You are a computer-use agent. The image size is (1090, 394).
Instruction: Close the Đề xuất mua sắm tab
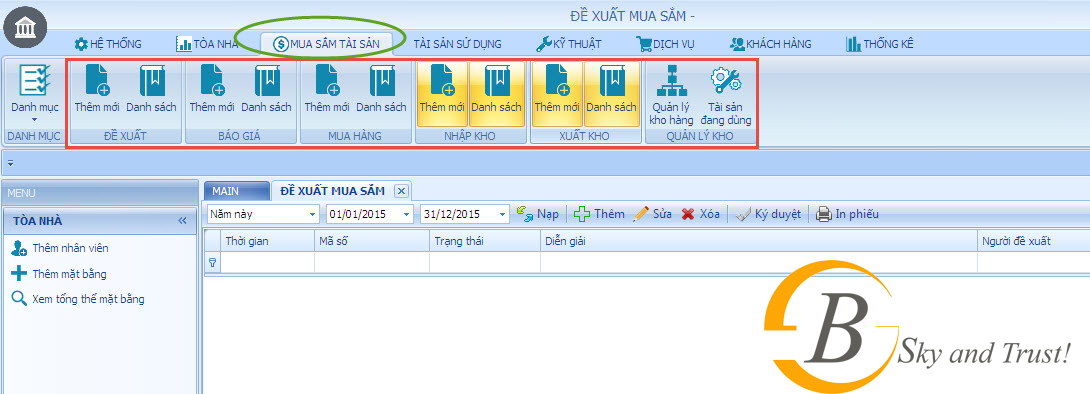pos(400,190)
